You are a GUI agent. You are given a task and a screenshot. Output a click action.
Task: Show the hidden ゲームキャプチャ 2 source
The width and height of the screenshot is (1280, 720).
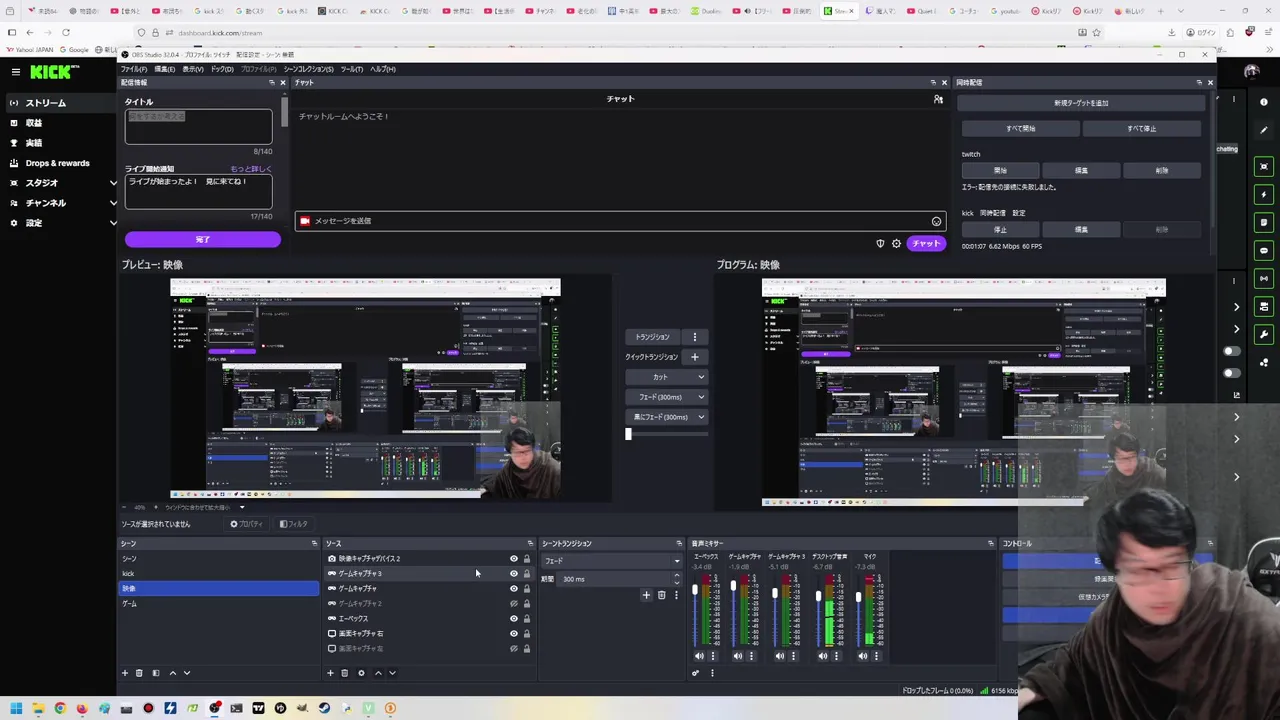click(514, 604)
